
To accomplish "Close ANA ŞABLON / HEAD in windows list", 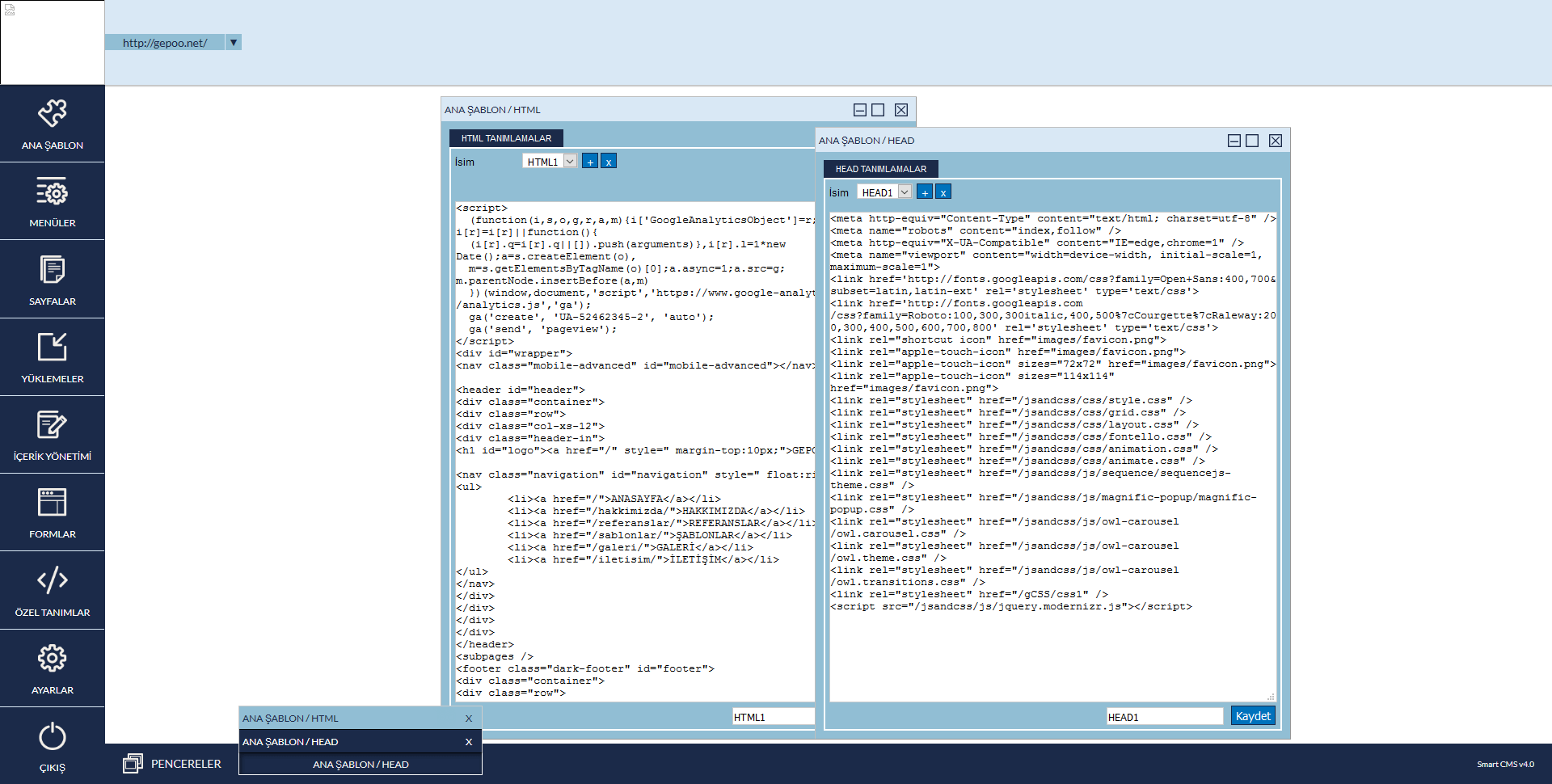I will pyautogui.click(x=469, y=742).
